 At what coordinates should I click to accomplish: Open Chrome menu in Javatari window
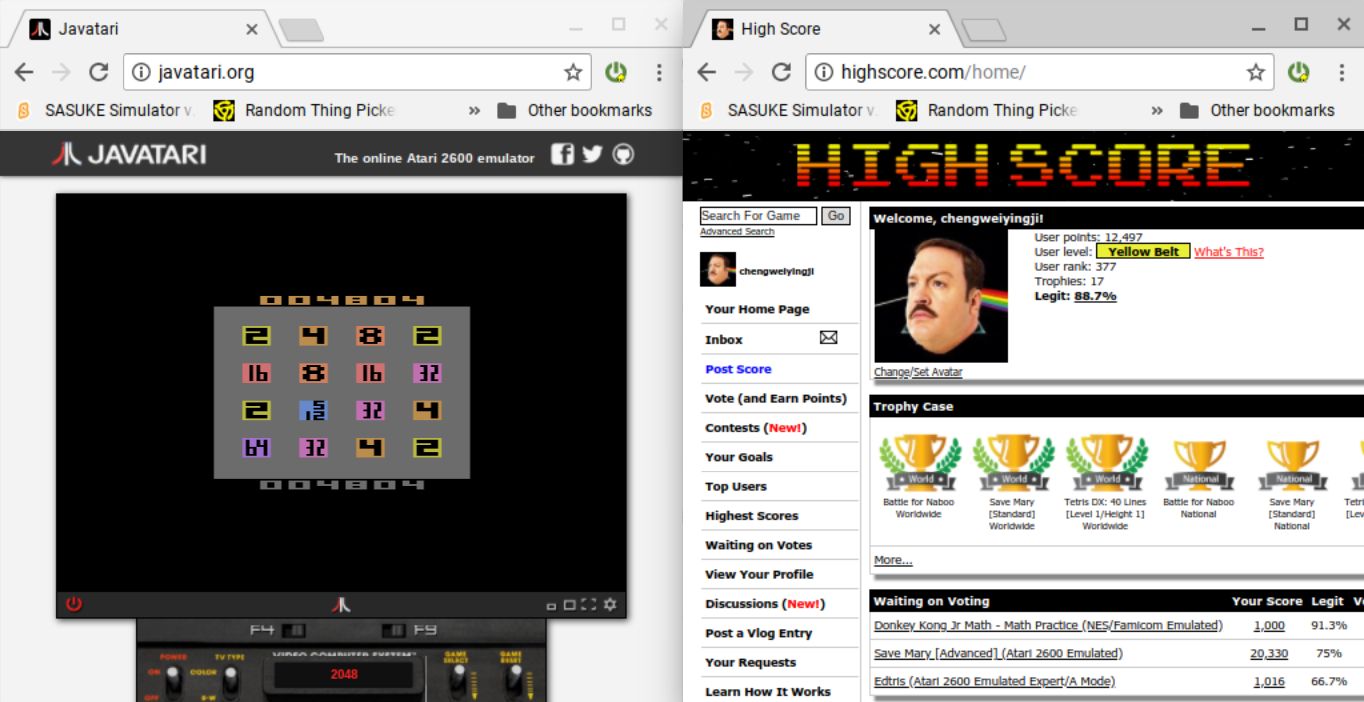(x=659, y=72)
